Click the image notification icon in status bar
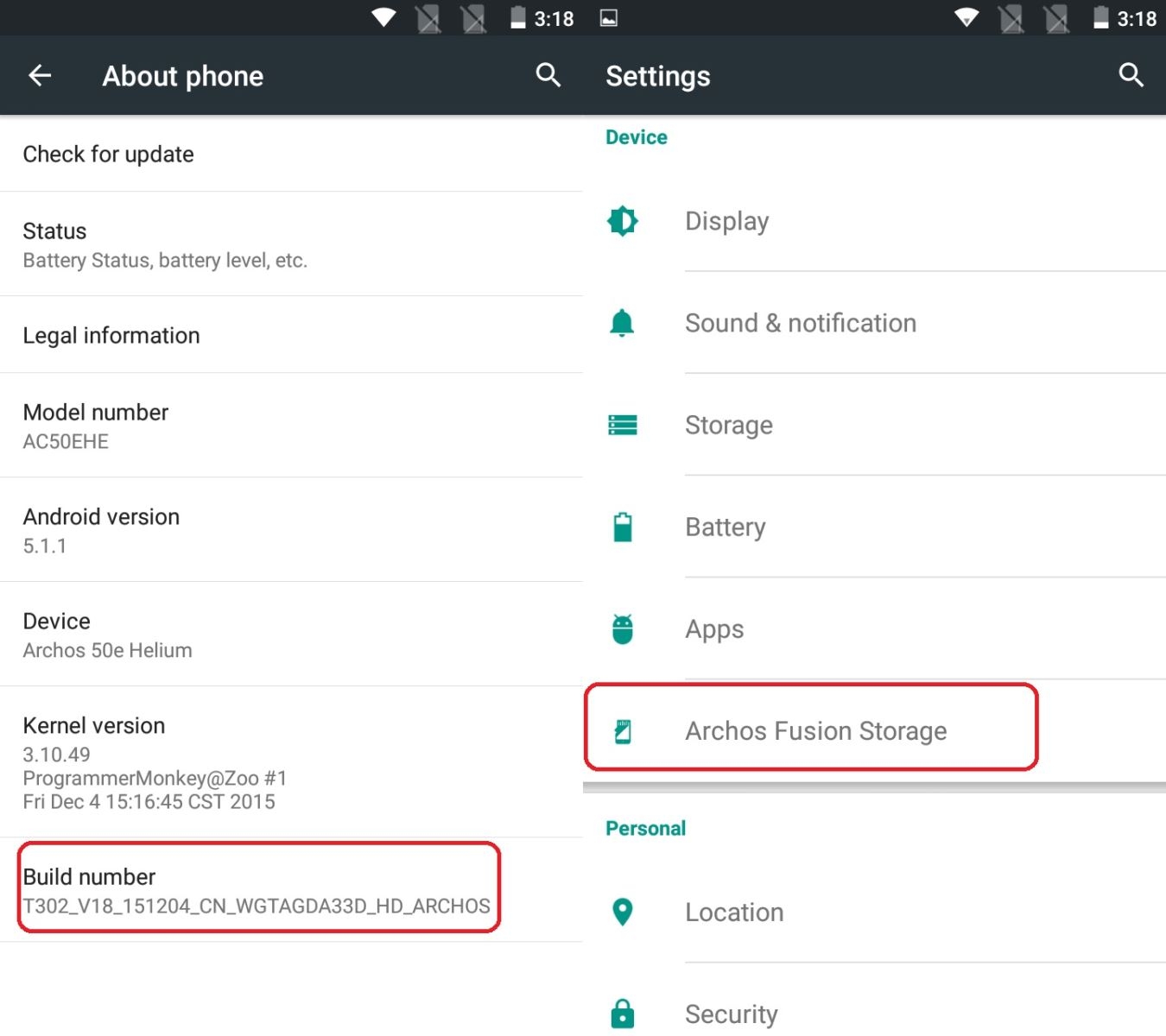Image resolution: width=1166 pixels, height=1036 pixels. click(x=609, y=17)
